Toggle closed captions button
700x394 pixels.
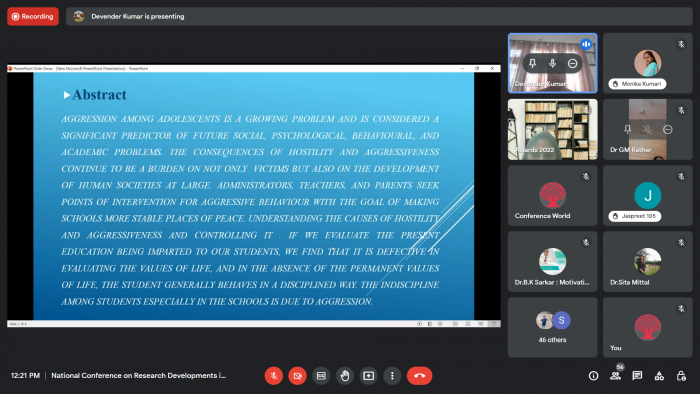(321, 376)
